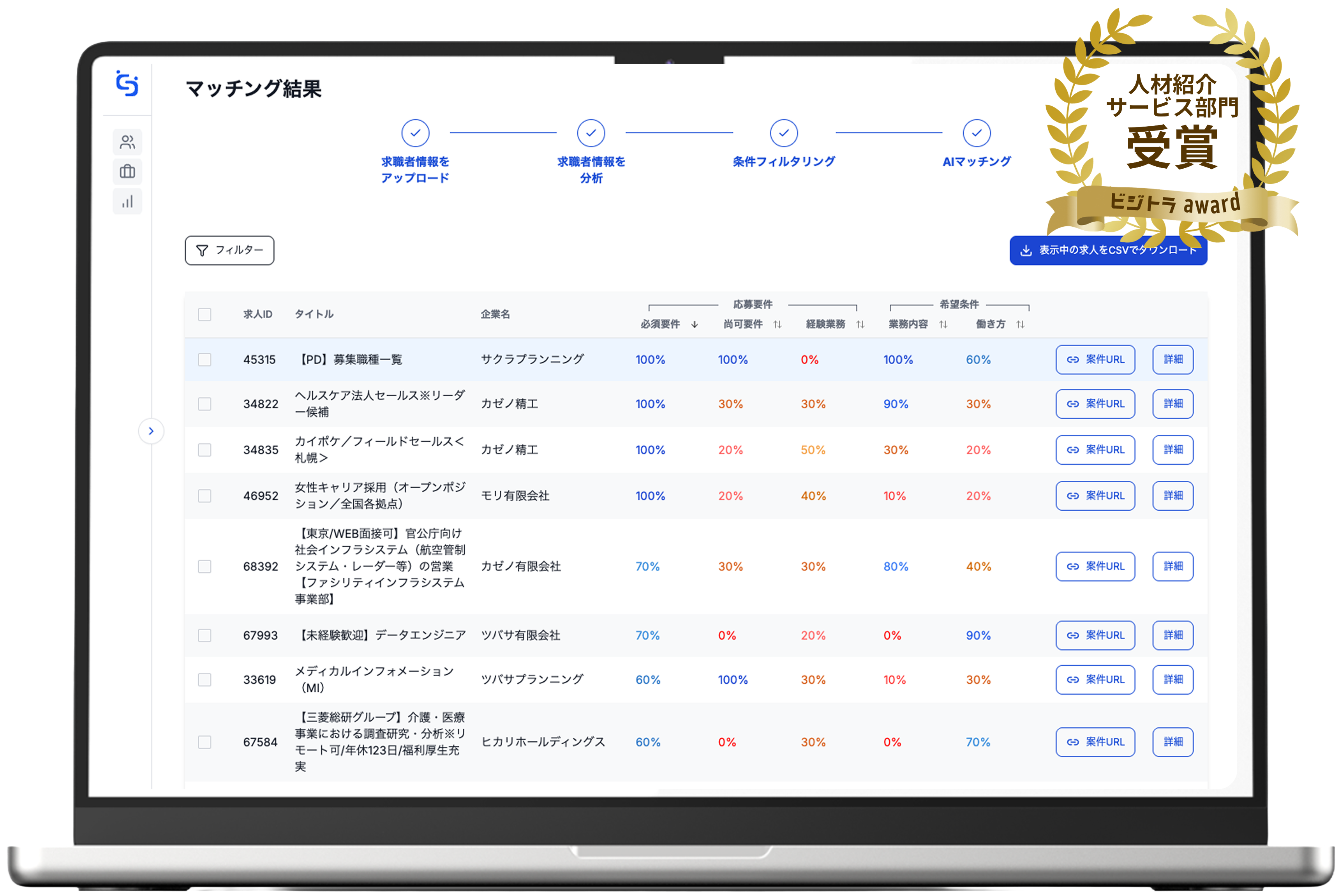Sort by 尚可要件 column arrows
The image size is (1340, 896).
tap(777, 325)
